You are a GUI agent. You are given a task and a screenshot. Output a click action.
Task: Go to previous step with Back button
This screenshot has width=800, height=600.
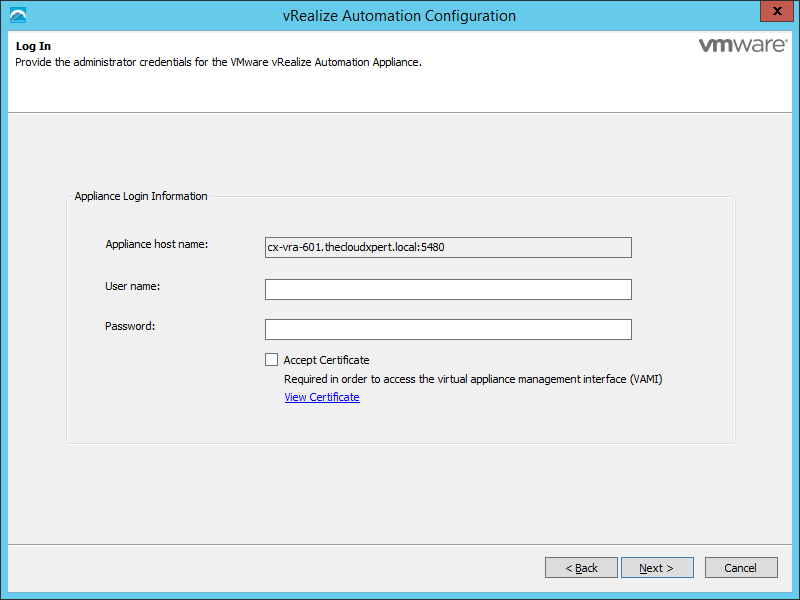tap(581, 568)
